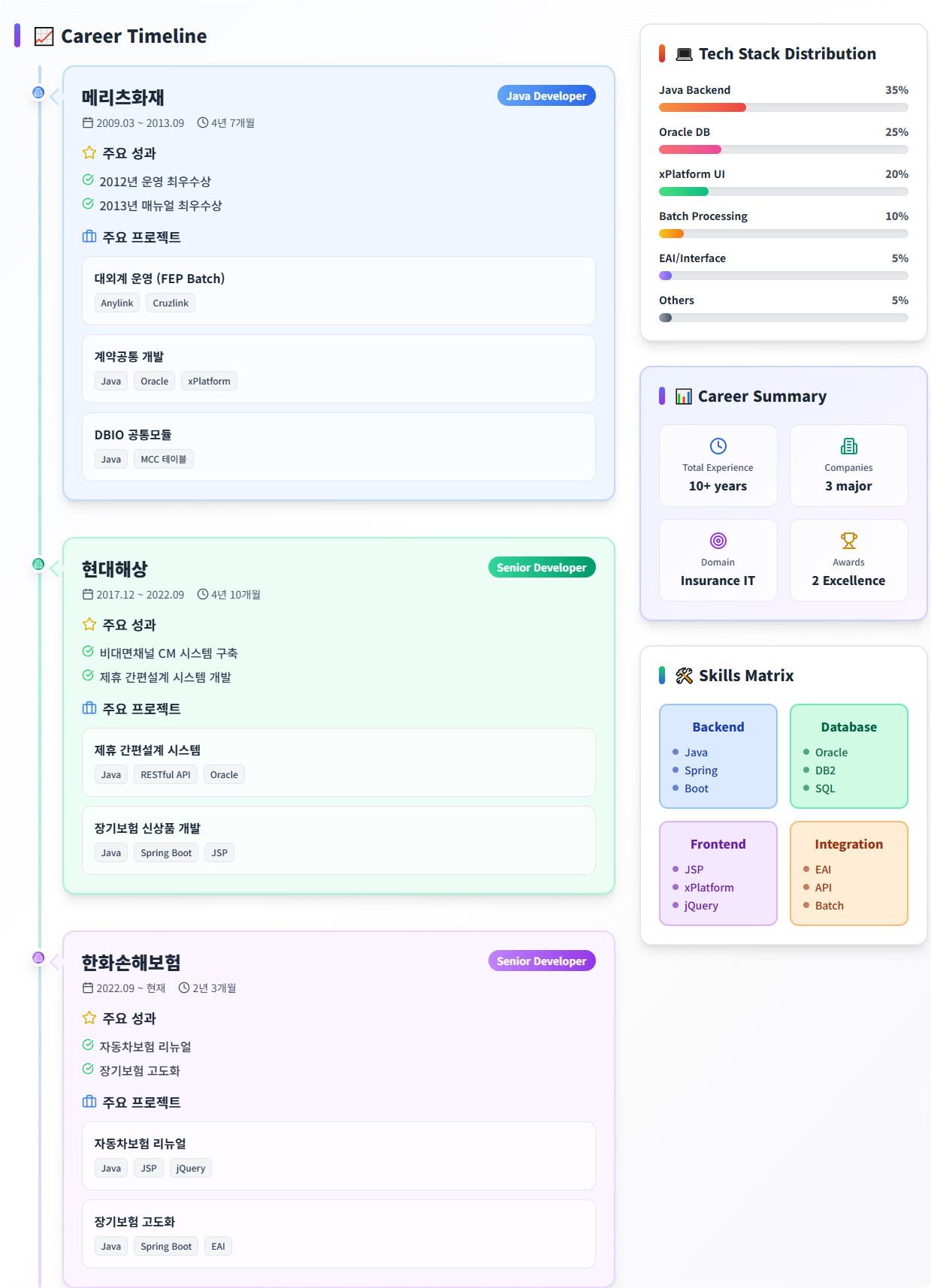Open the 장기보험 신상품 개발 project card
This screenshot has width=931, height=1288.
tap(339, 840)
